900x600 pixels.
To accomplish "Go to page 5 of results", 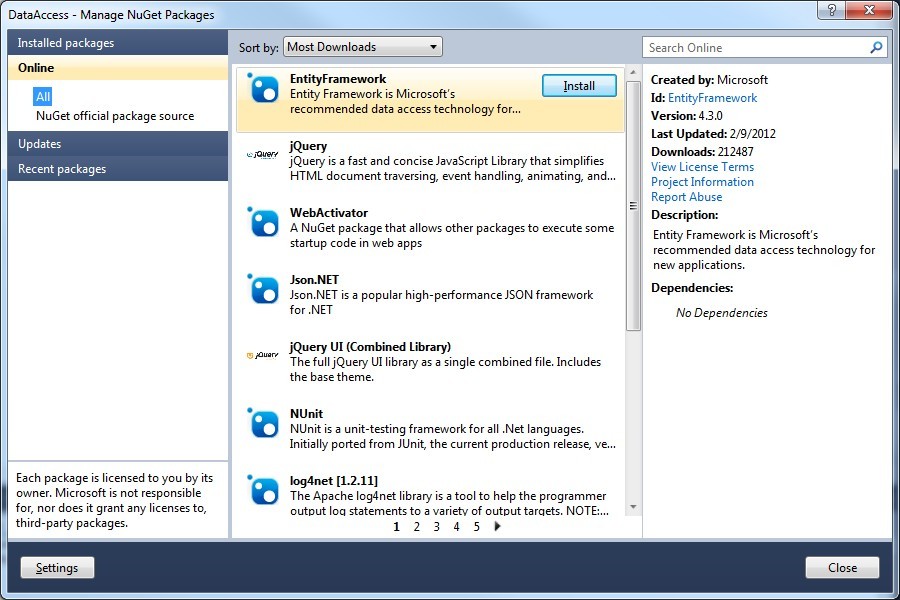I will 476,527.
